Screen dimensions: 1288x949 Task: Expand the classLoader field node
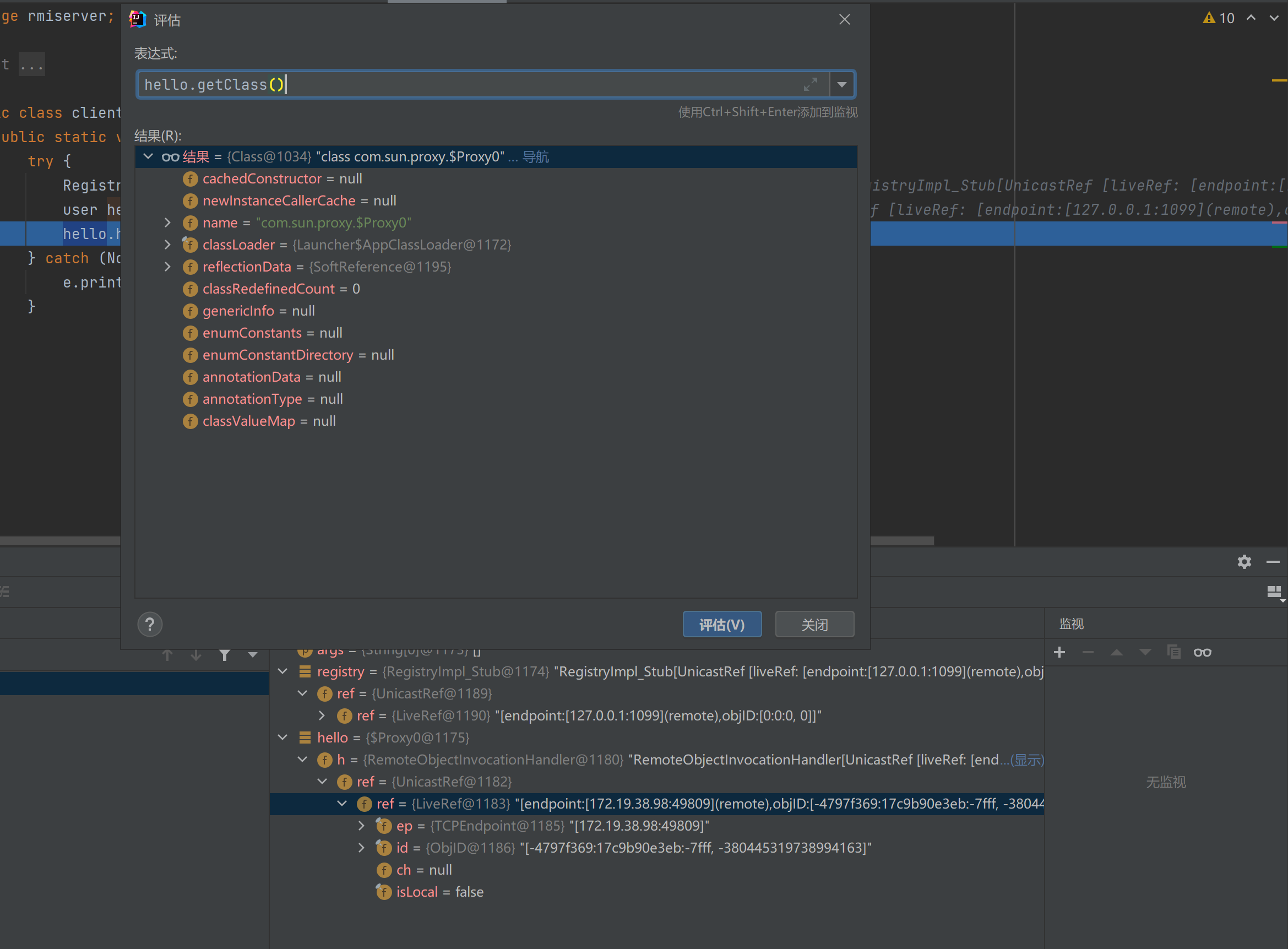(x=167, y=245)
